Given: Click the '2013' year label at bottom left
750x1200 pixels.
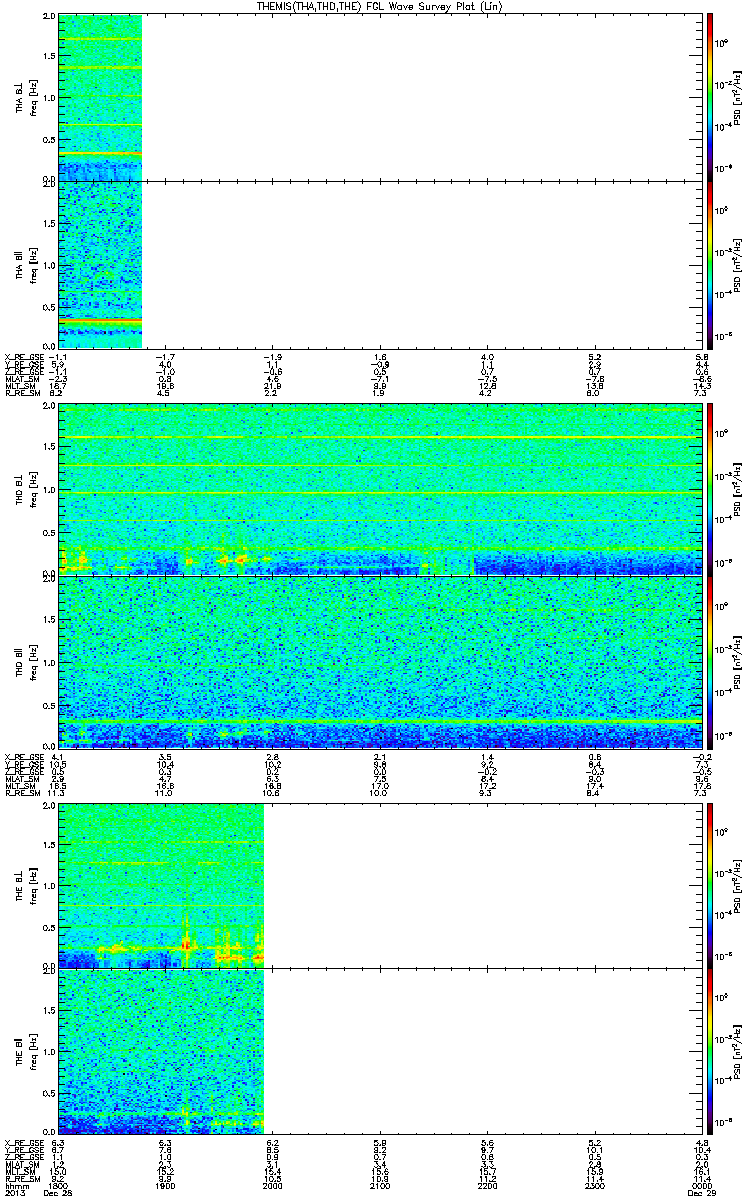Looking at the screenshot, I should tap(15, 1195).
